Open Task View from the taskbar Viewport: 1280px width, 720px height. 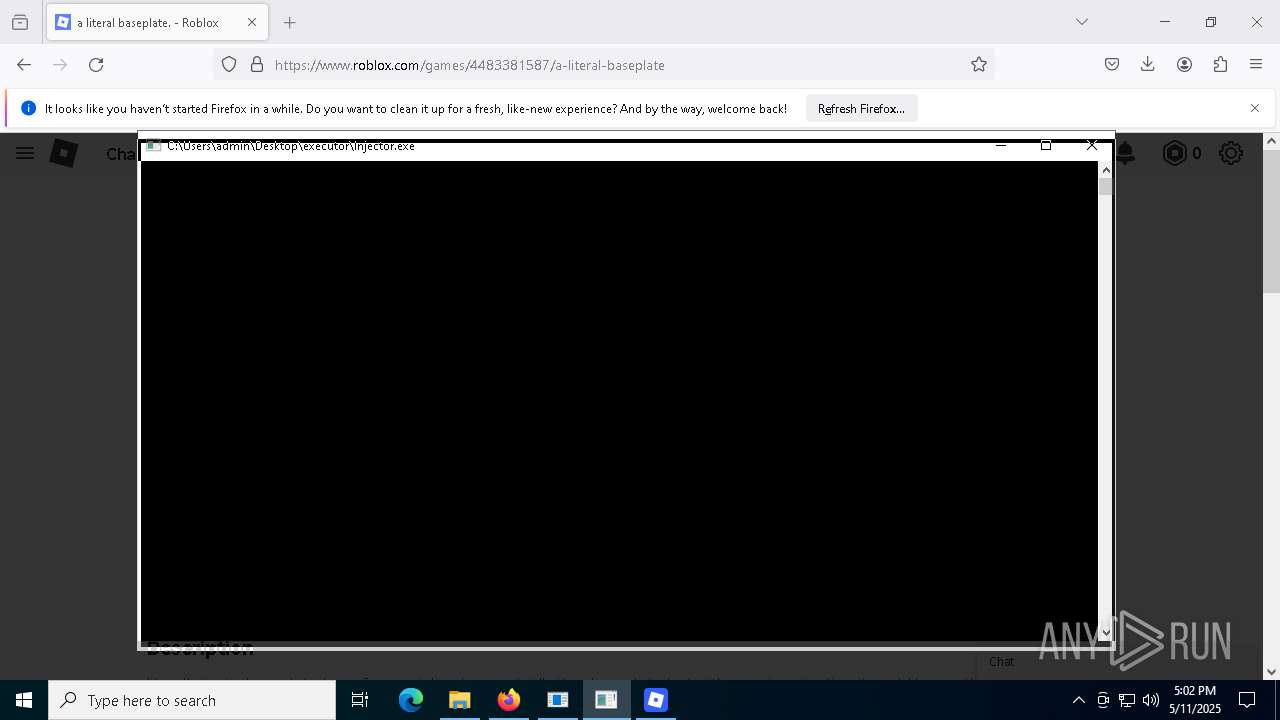360,700
